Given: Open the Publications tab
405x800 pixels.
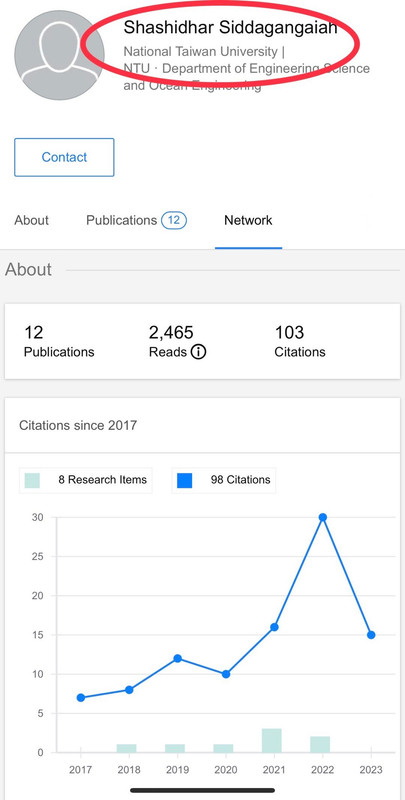Looking at the screenshot, I should [136, 220].
